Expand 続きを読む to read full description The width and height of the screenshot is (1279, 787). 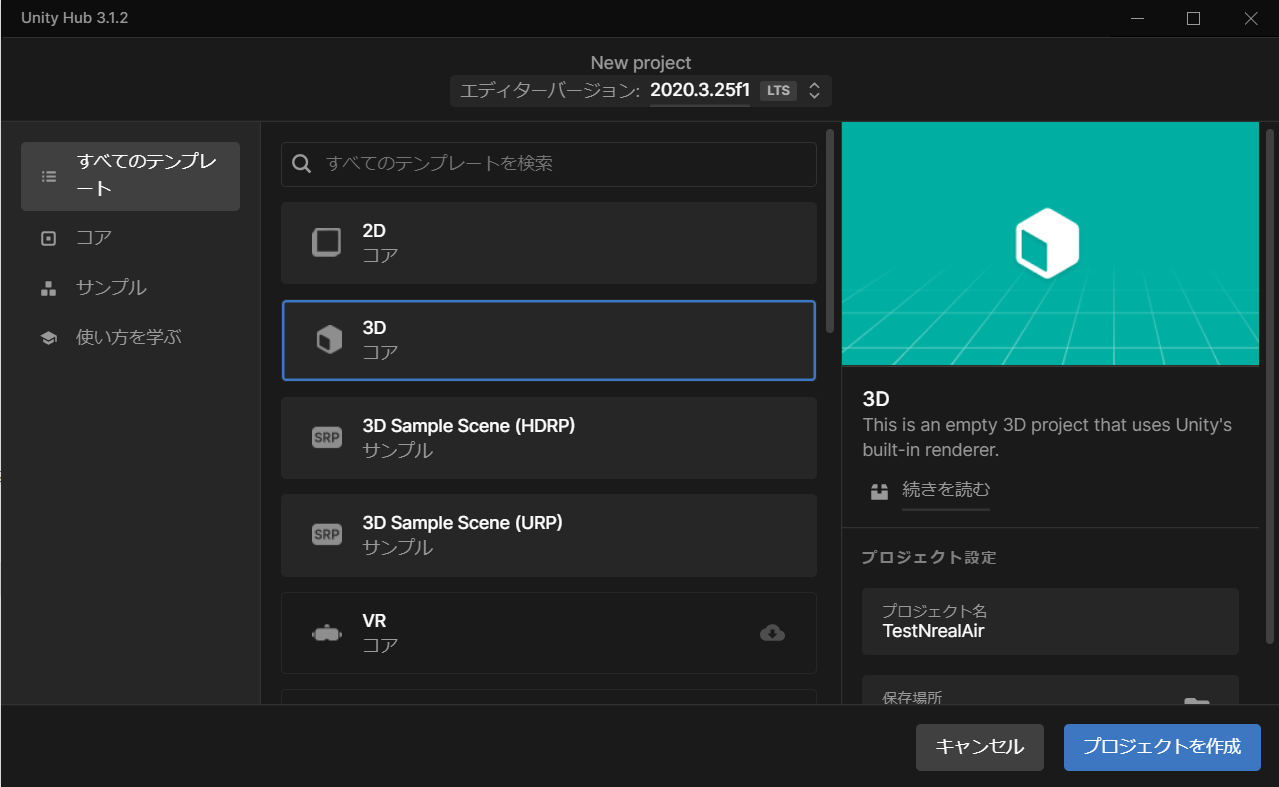(x=945, y=491)
